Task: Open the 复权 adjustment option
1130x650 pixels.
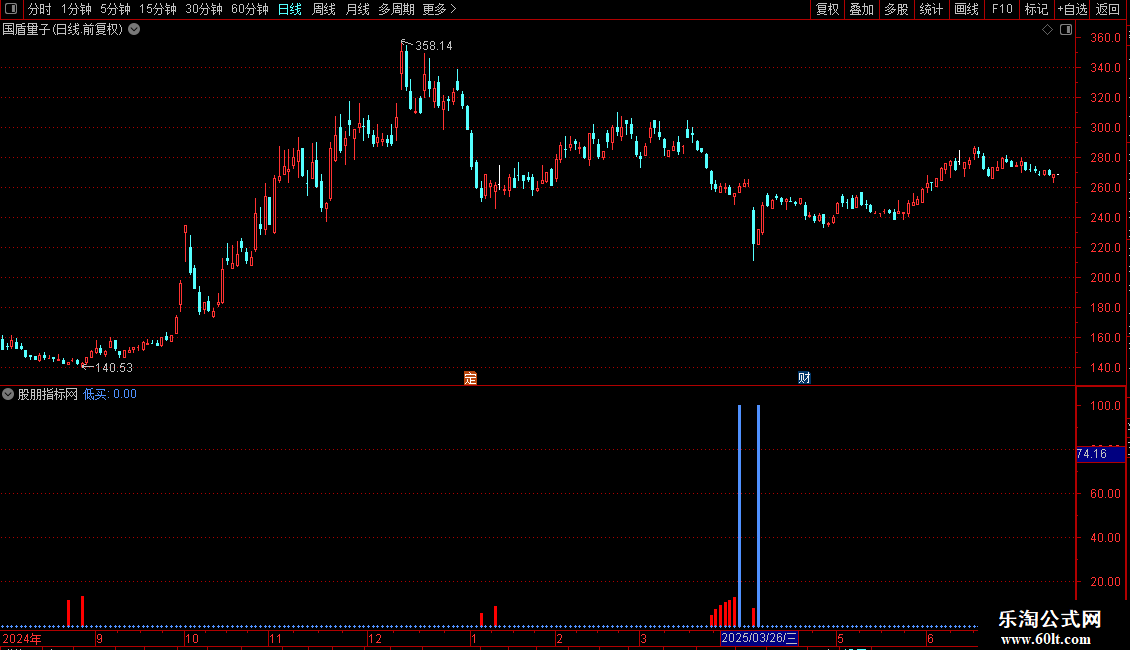Action: 827,9
